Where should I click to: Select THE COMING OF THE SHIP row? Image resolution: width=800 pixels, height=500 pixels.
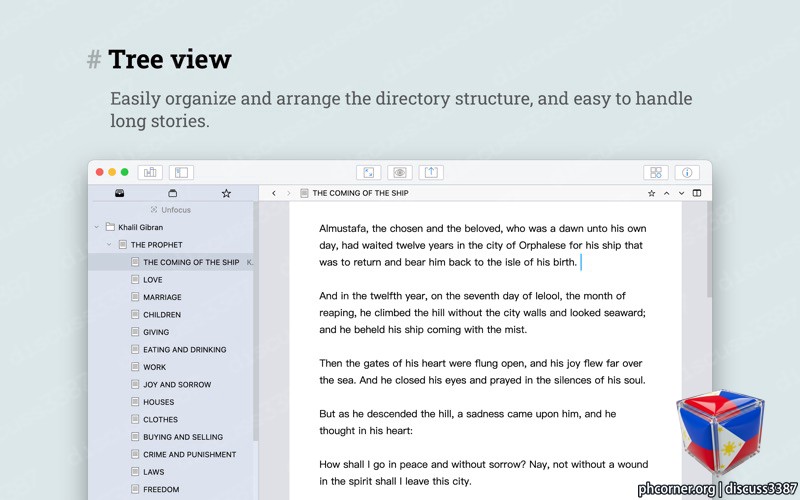point(171,262)
